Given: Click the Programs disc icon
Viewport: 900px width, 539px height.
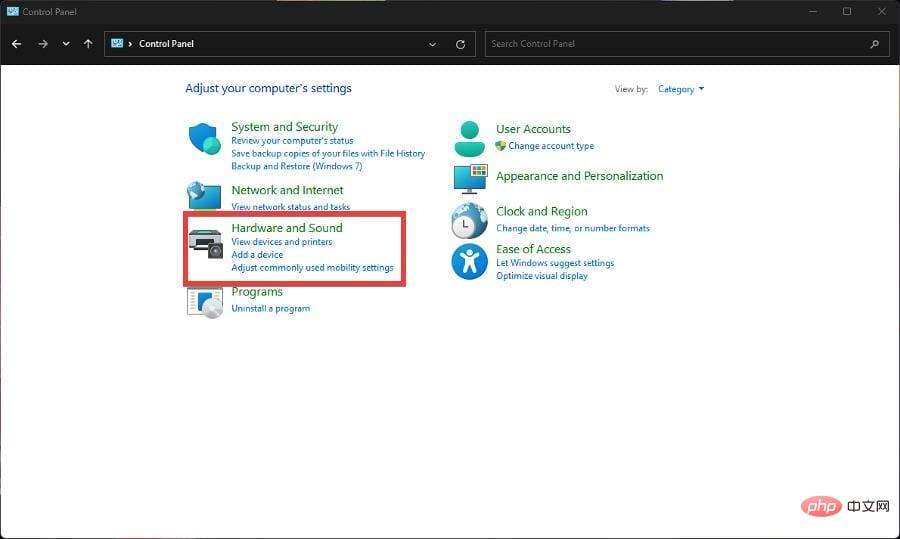Looking at the screenshot, I should [205, 303].
